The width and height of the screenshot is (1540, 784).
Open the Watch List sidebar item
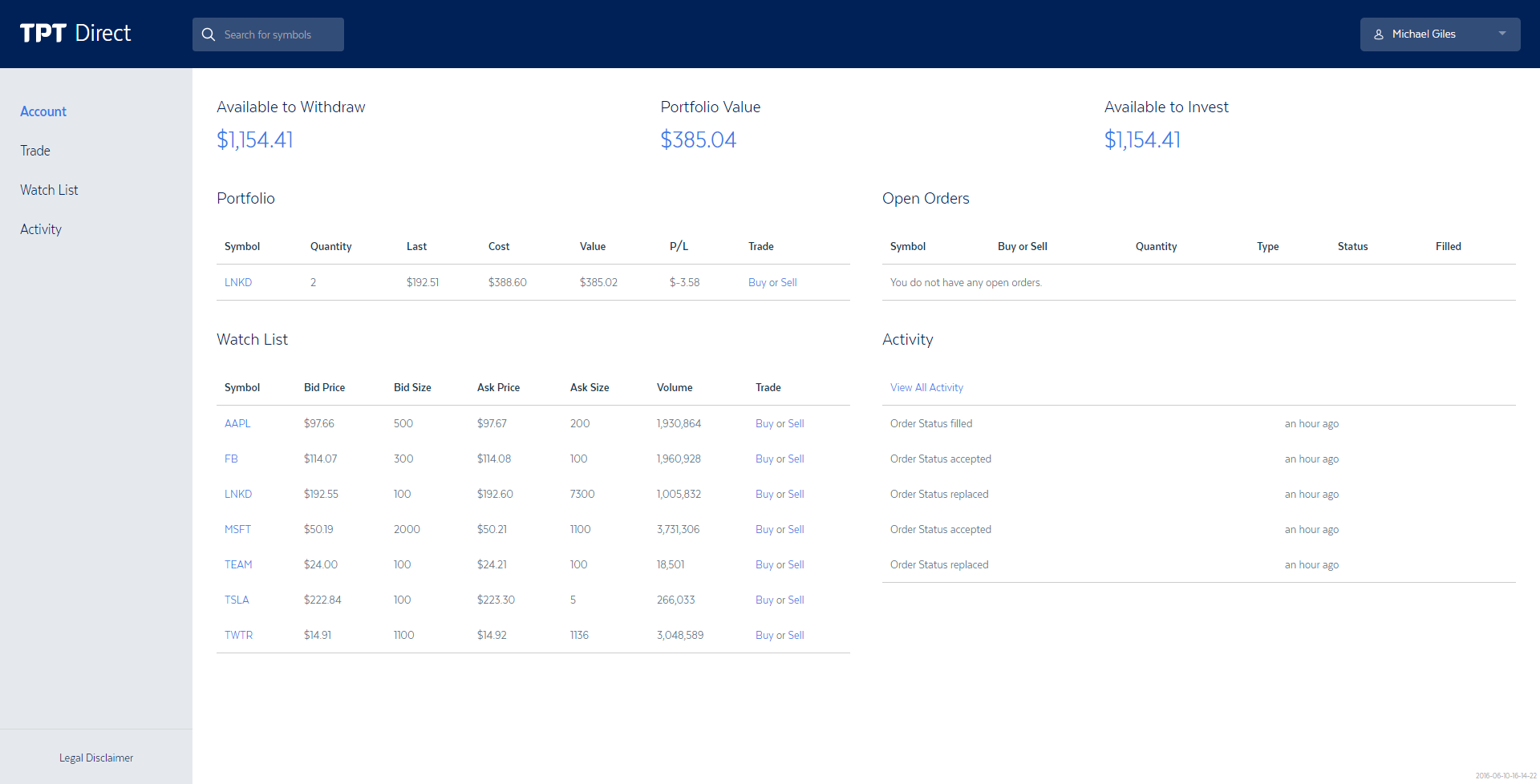pos(49,190)
